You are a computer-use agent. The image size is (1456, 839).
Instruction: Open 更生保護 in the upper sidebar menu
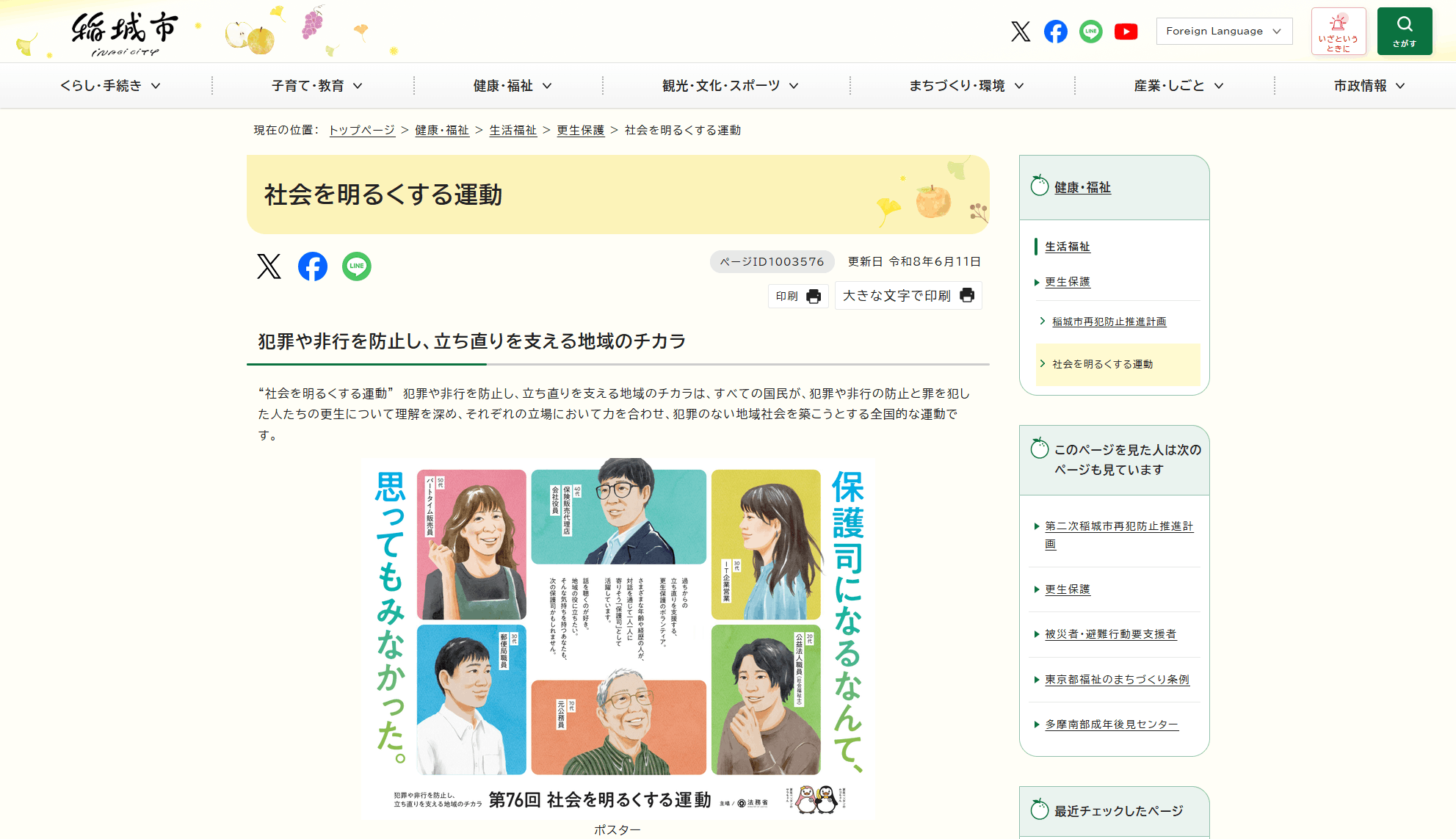[1068, 282]
